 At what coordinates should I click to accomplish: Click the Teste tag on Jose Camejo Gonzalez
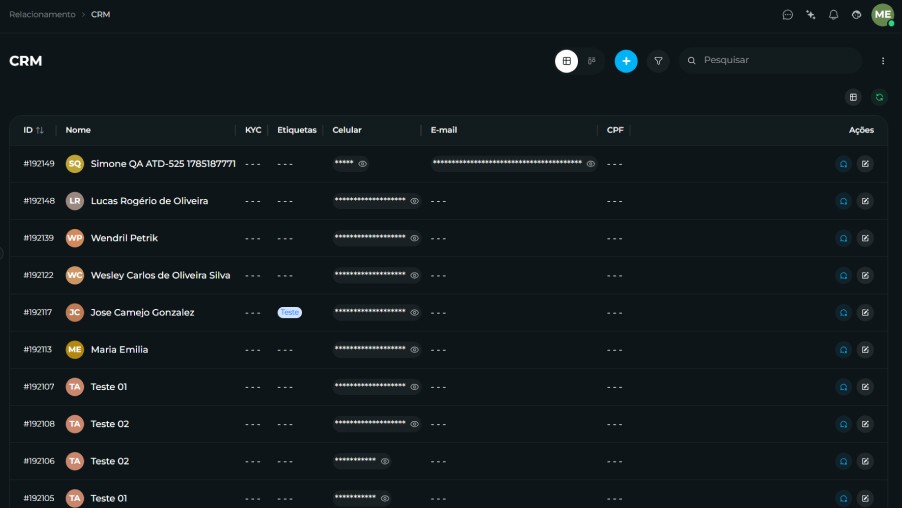289,312
